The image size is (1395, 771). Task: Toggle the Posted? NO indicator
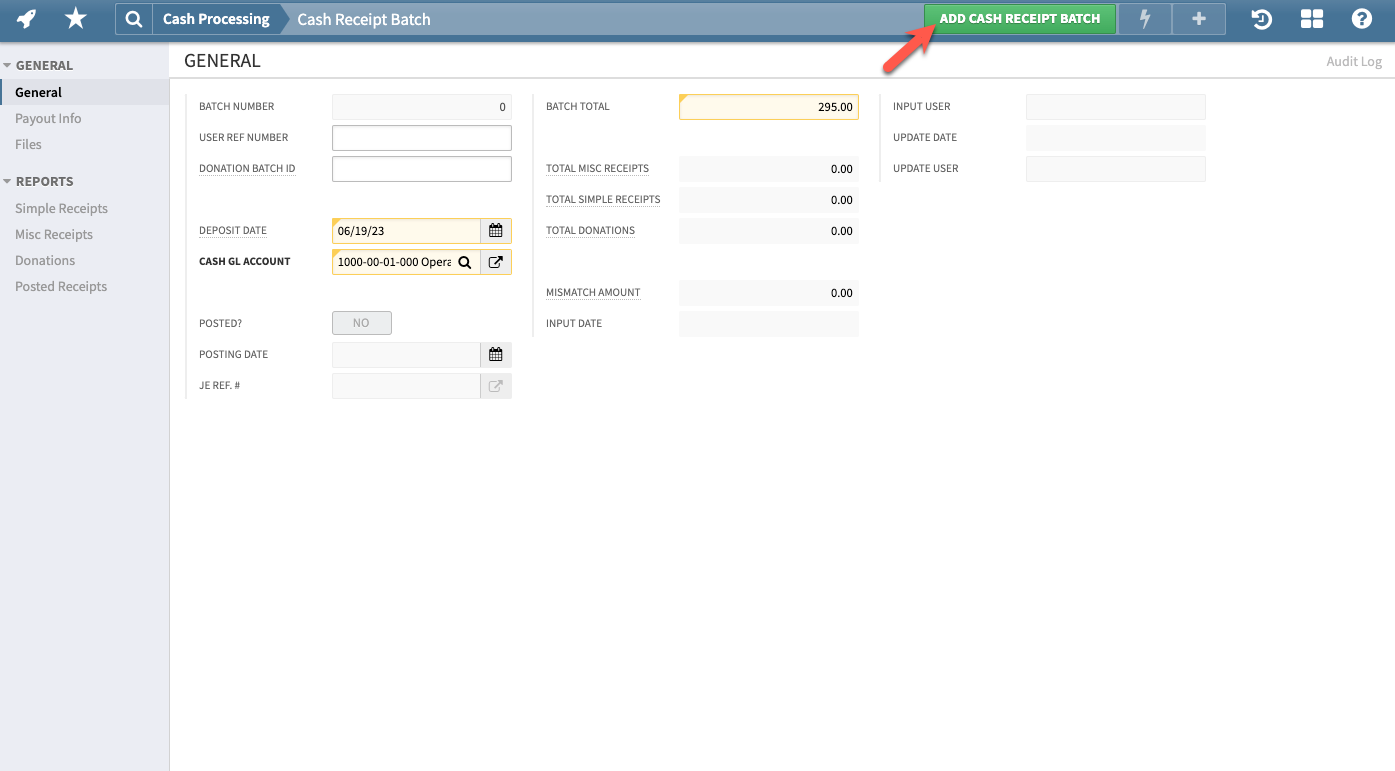pyautogui.click(x=361, y=322)
